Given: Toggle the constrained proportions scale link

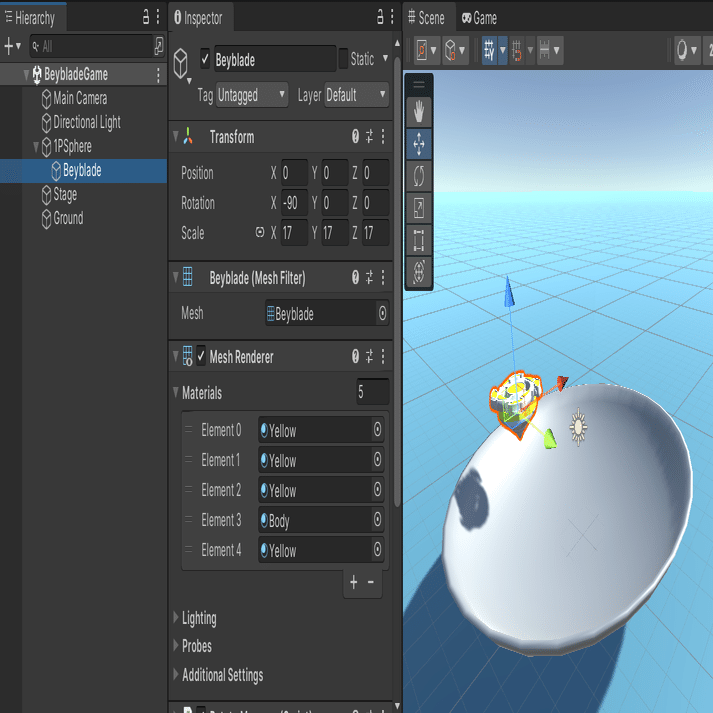Looking at the screenshot, I should coord(260,232).
